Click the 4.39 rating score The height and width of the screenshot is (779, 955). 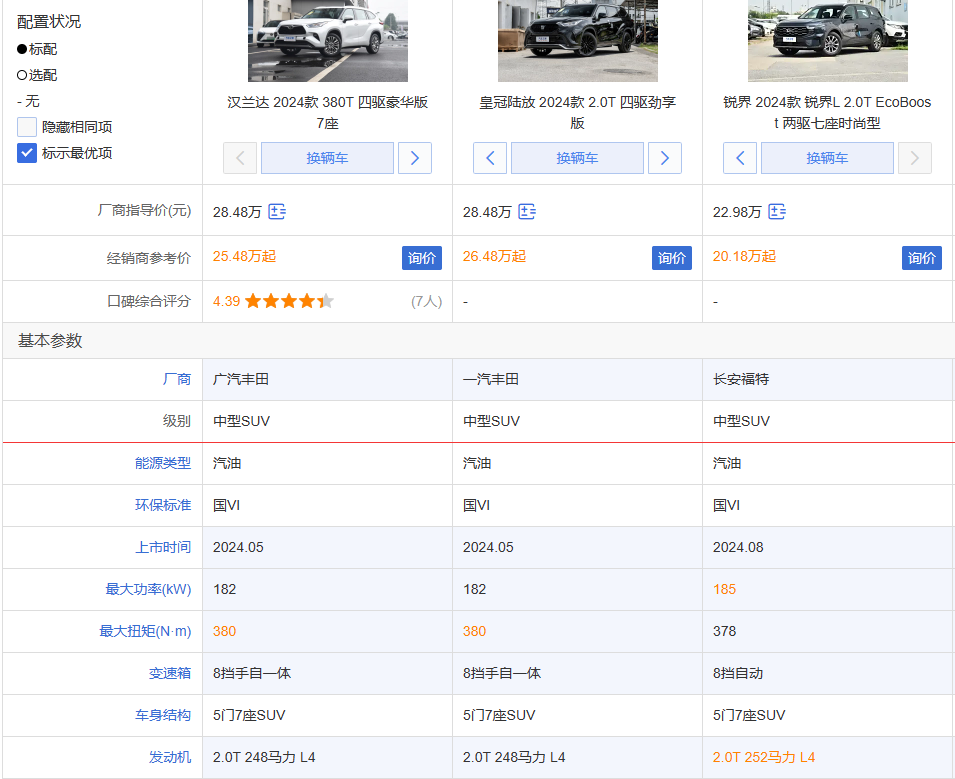(227, 301)
